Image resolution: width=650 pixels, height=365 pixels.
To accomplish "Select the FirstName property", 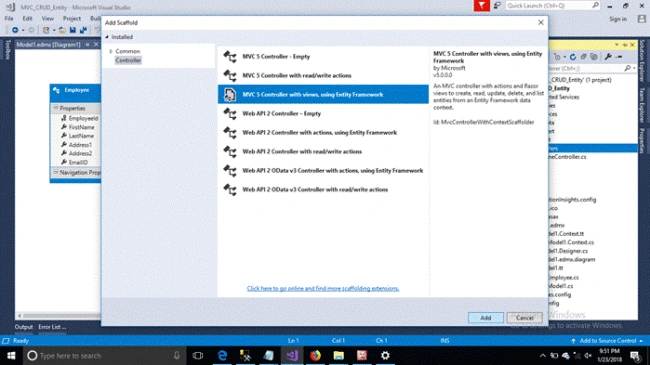I will click(x=81, y=127).
